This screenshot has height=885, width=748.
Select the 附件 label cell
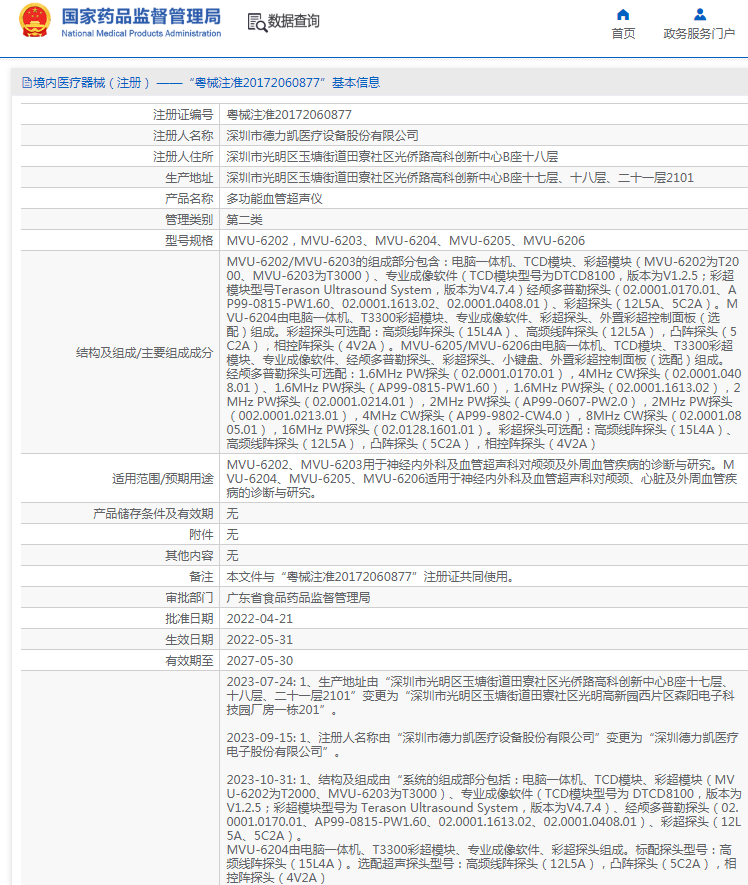pos(201,534)
